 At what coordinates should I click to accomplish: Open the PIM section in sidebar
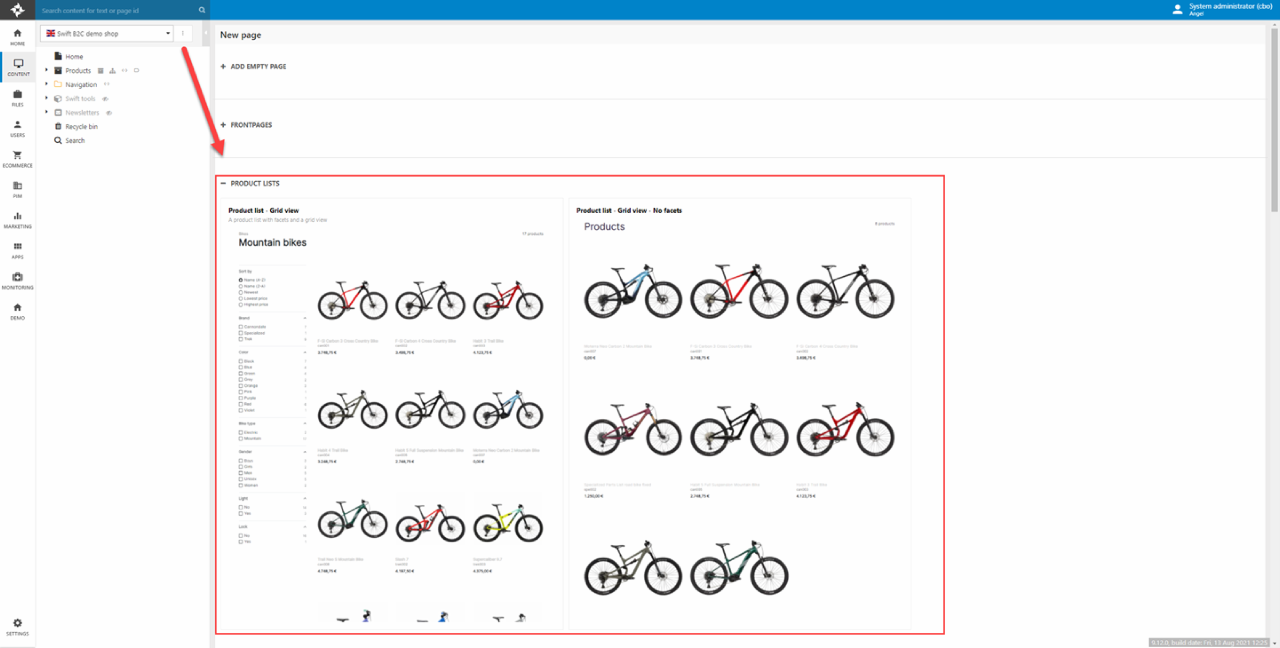17,189
